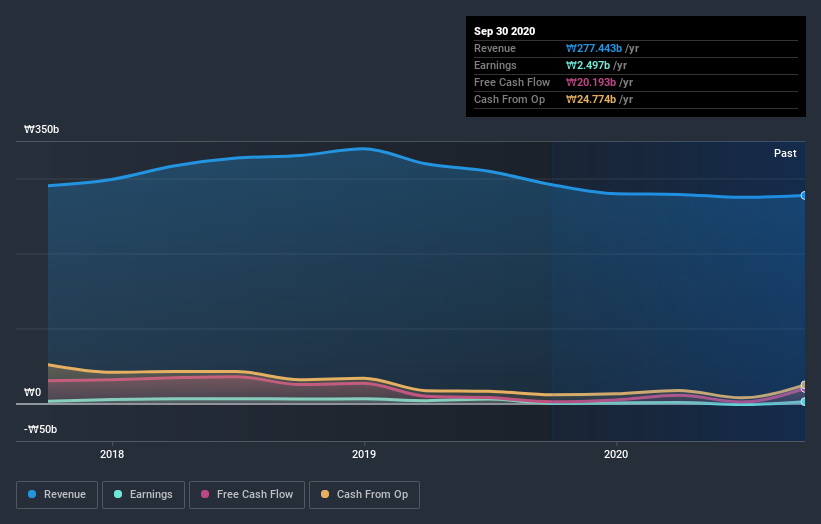Click the Past label on chart
This screenshot has width=821, height=524.
(785, 153)
